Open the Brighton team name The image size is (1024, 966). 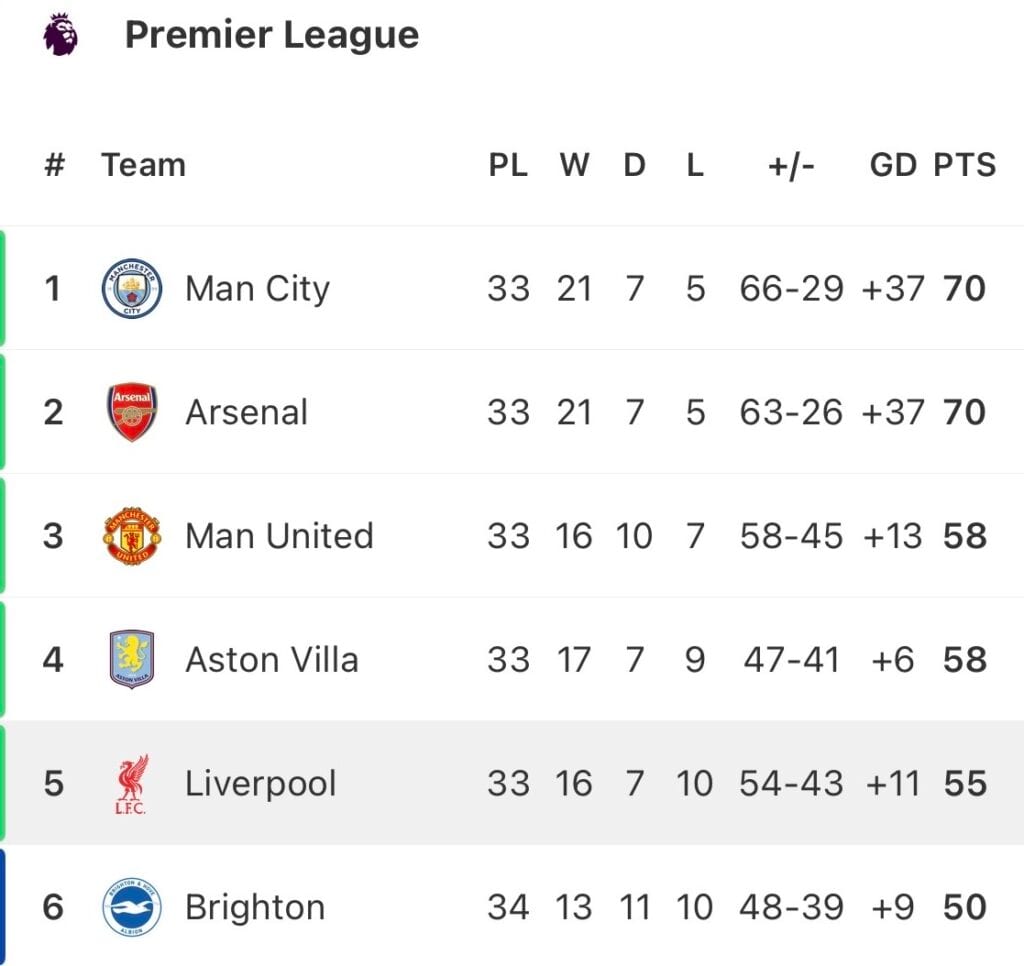click(x=255, y=907)
